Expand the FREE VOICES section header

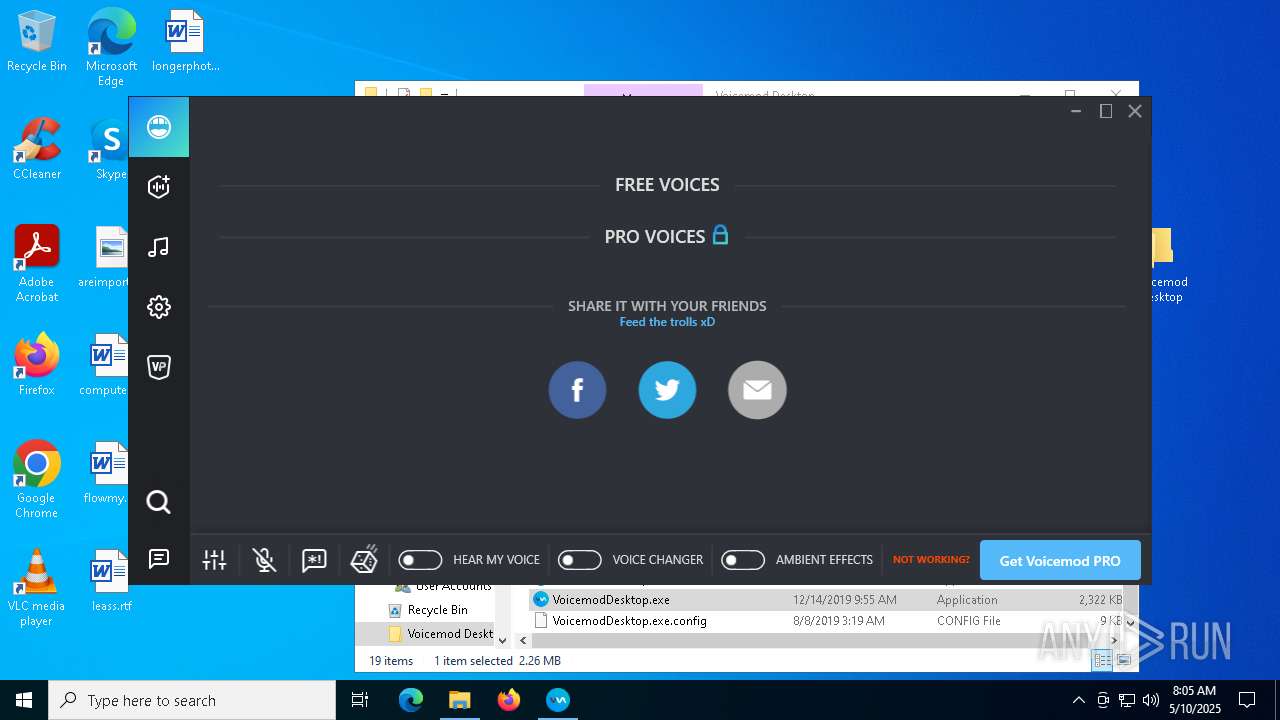point(667,185)
